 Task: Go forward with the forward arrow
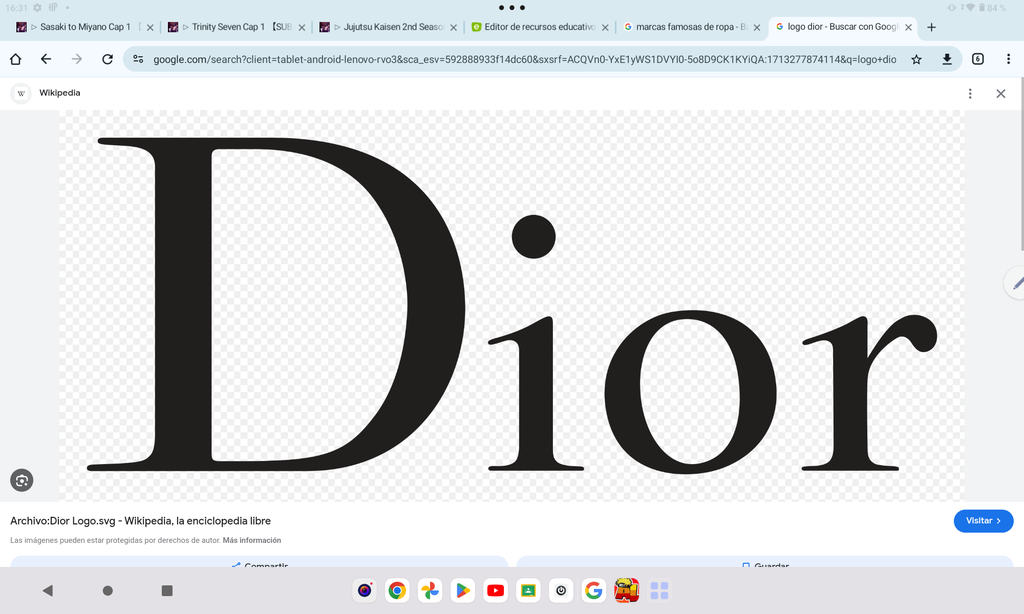tap(76, 59)
